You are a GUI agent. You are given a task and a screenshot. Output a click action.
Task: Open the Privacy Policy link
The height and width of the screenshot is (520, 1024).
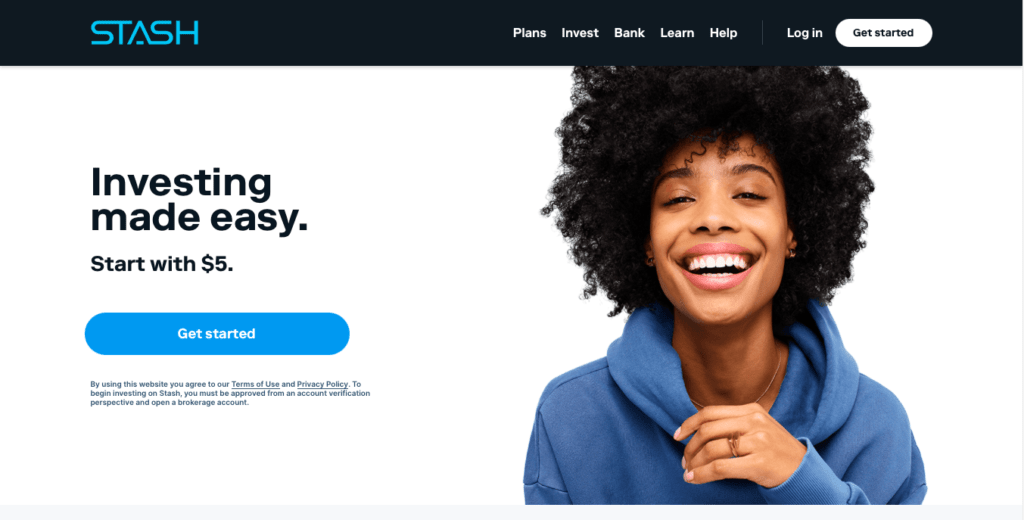(323, 384)
